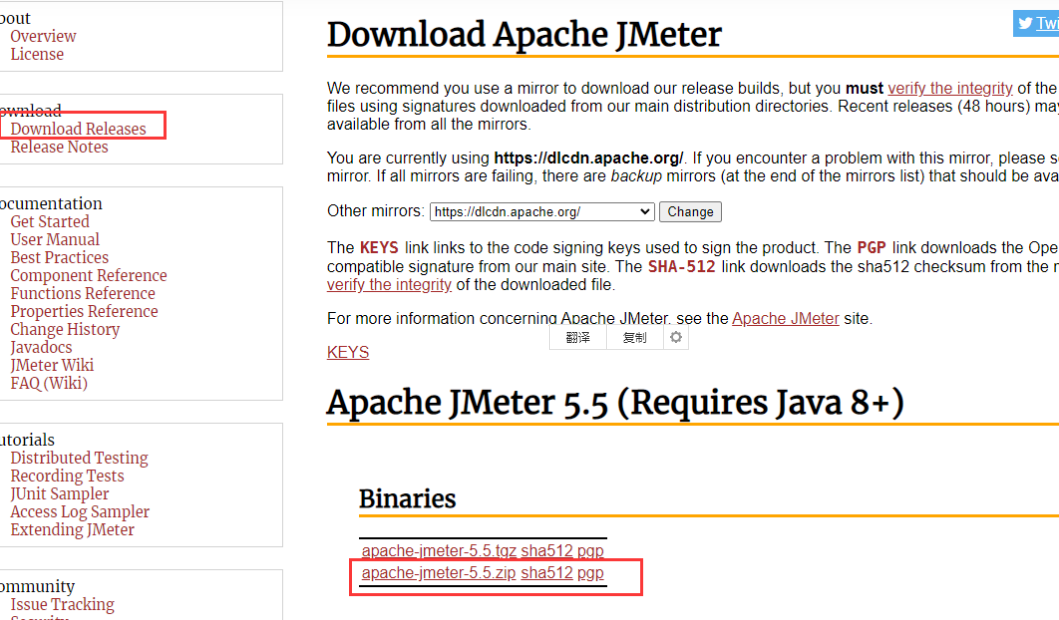Open the License sidebar link
Screen dimensions: 1059x620
[x=37, y=55]
